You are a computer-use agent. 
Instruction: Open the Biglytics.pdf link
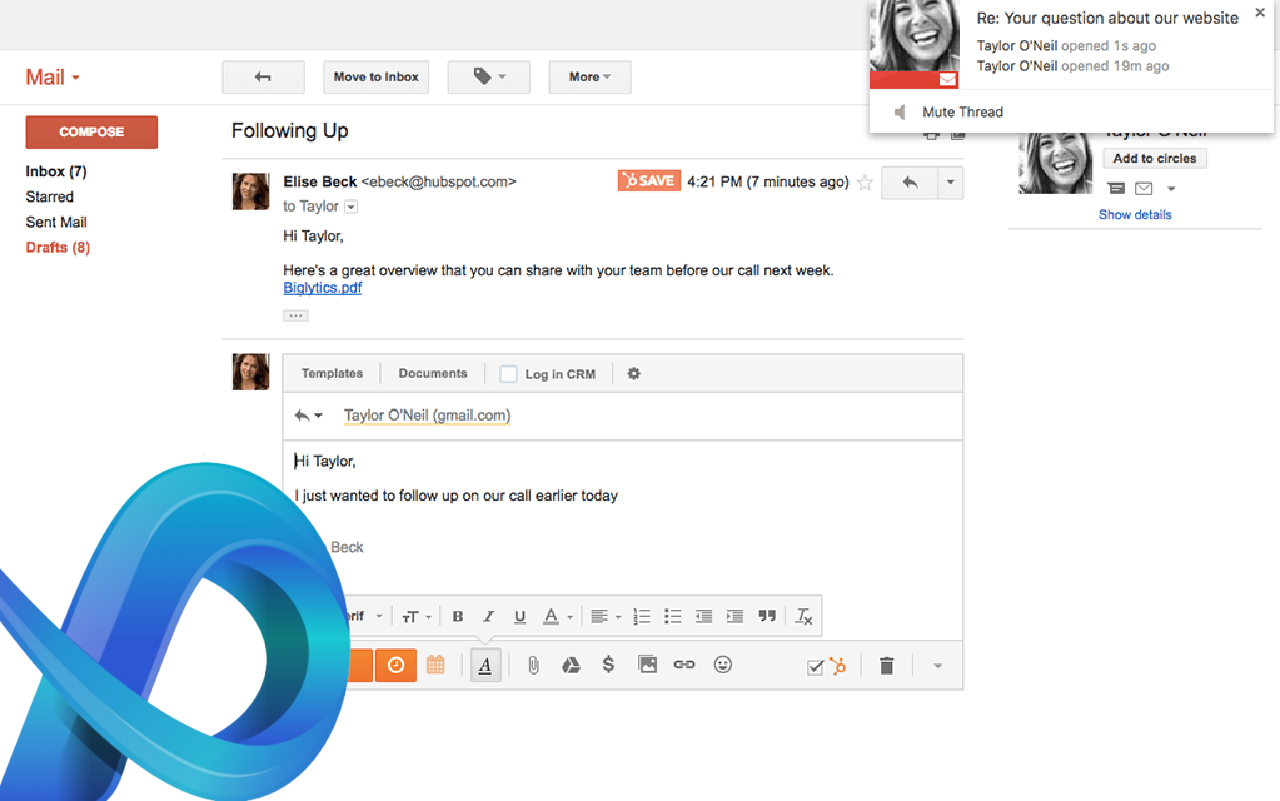(322, 288)
